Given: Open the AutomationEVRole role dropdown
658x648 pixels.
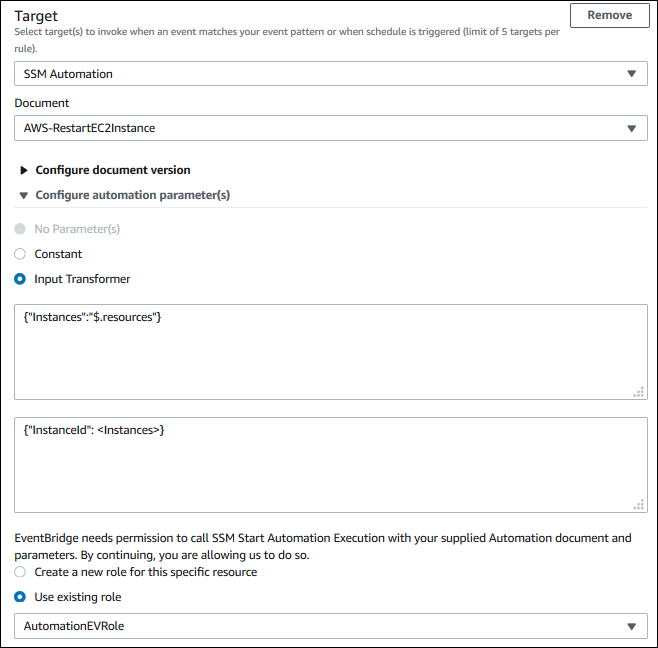Looking at the screenshot, I should 320,626.
